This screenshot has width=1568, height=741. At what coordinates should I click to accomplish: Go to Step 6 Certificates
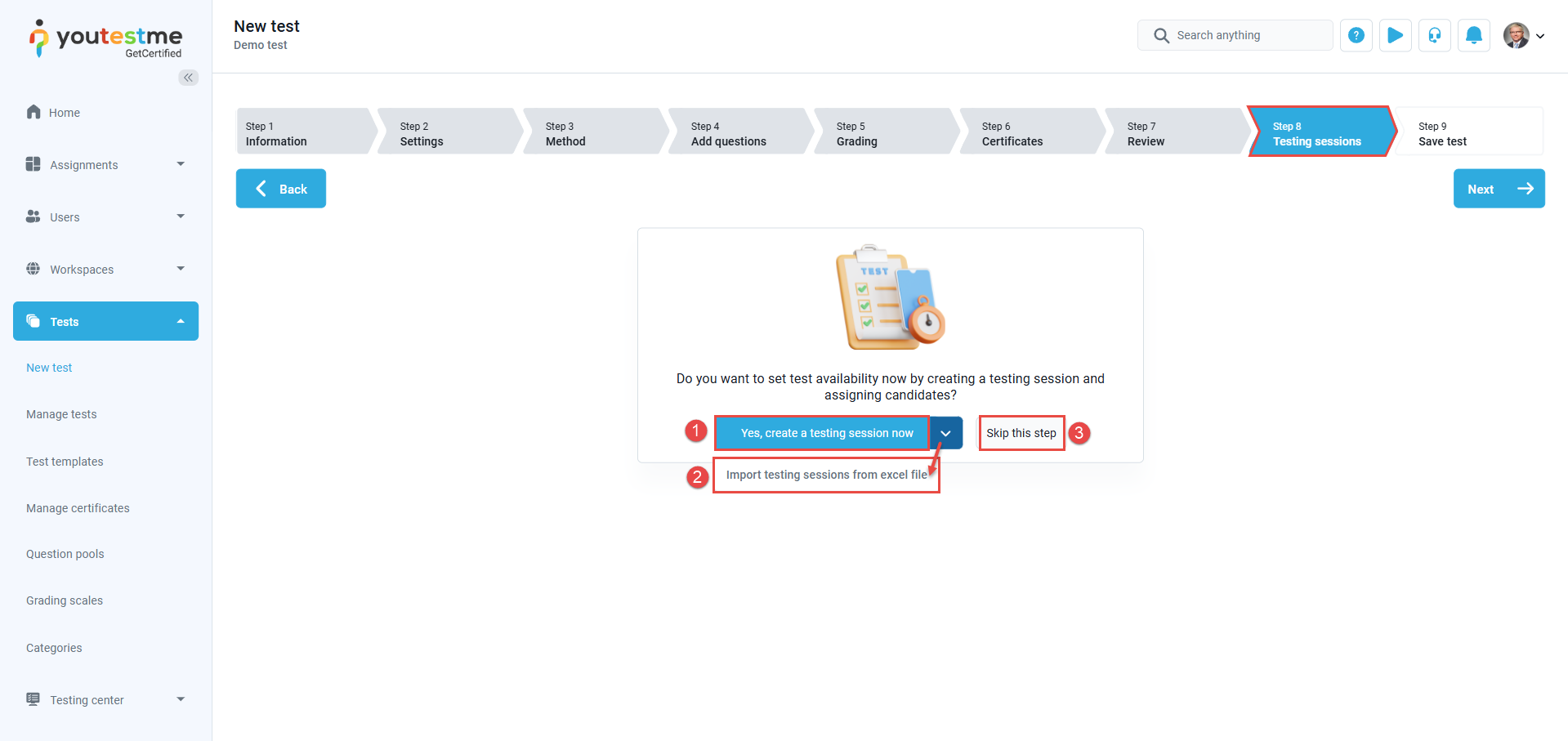1033,131
